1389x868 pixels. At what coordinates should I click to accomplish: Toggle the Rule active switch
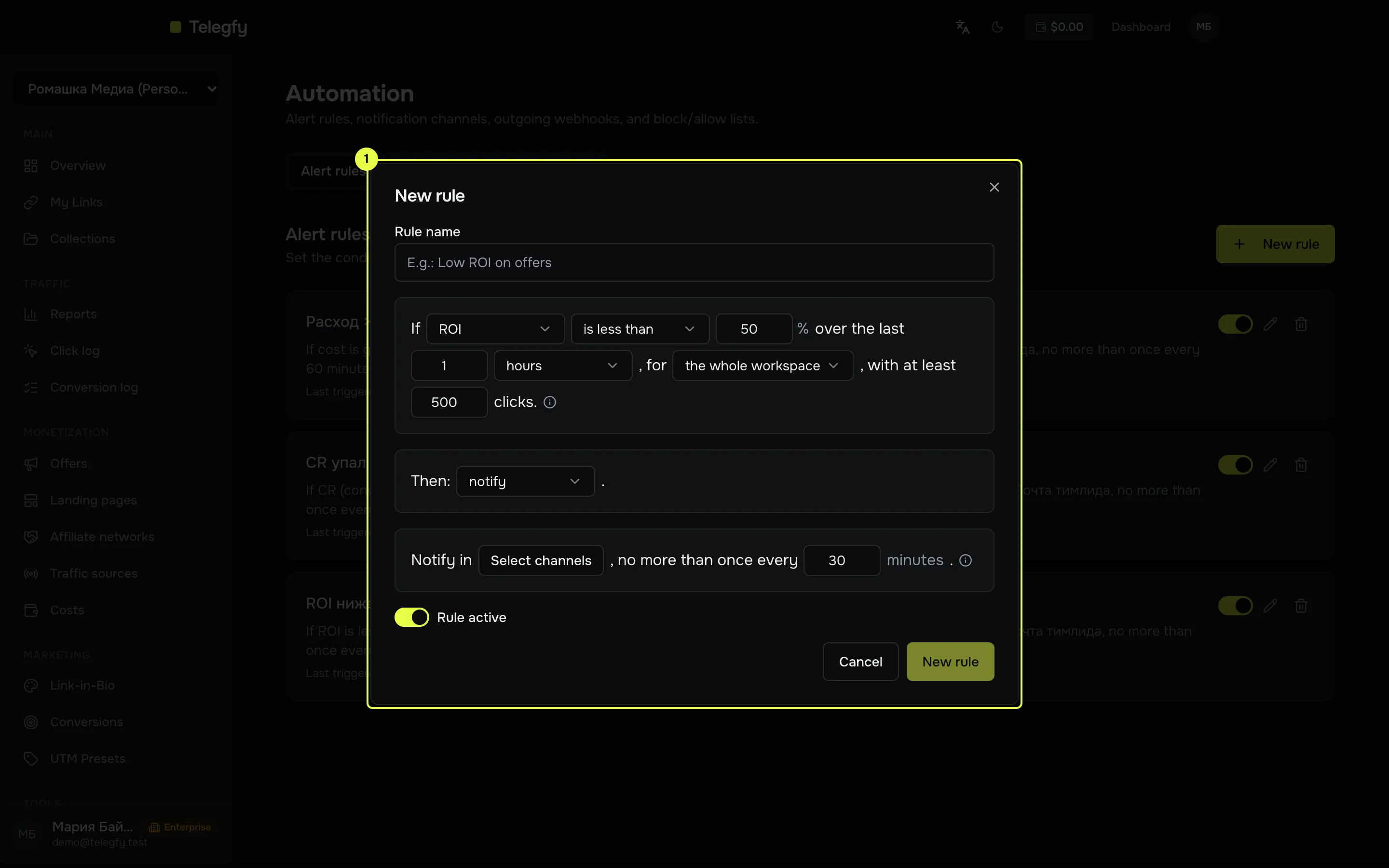coord(411,617)
